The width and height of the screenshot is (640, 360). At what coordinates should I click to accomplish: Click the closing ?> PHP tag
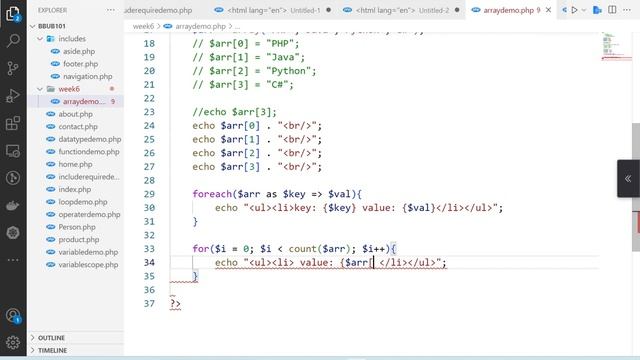coord(175,303)
